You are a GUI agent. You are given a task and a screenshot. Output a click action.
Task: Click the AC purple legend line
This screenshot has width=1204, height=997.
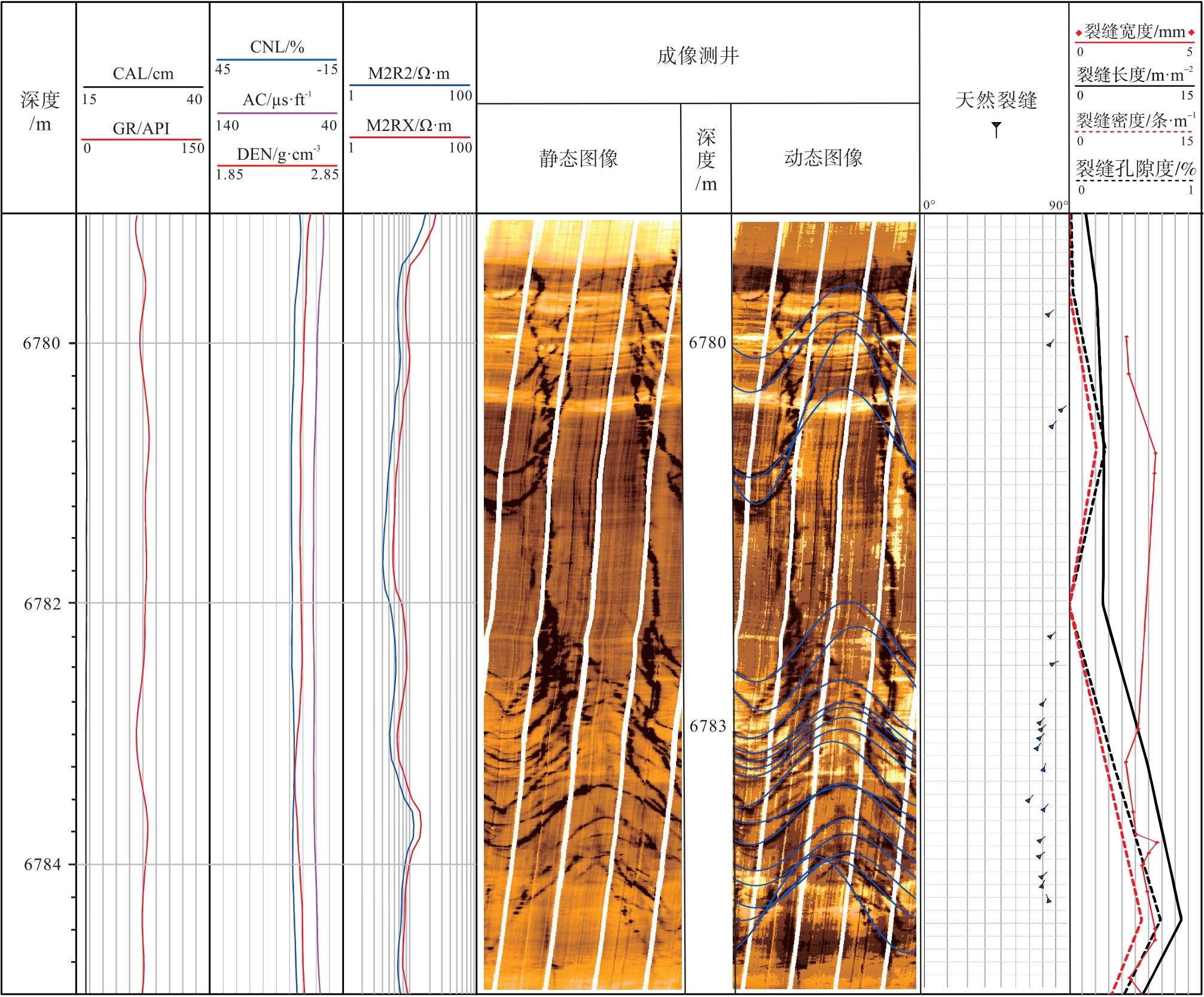[276, 113]
